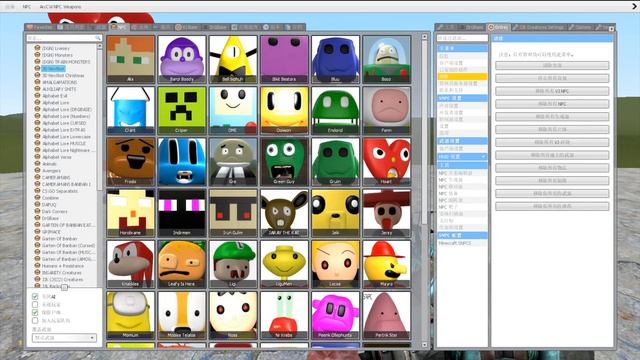Spawn the Minecraft Alex head NPC
The width and height of the screenshot is (640, 360).
(x=131, y=60)
